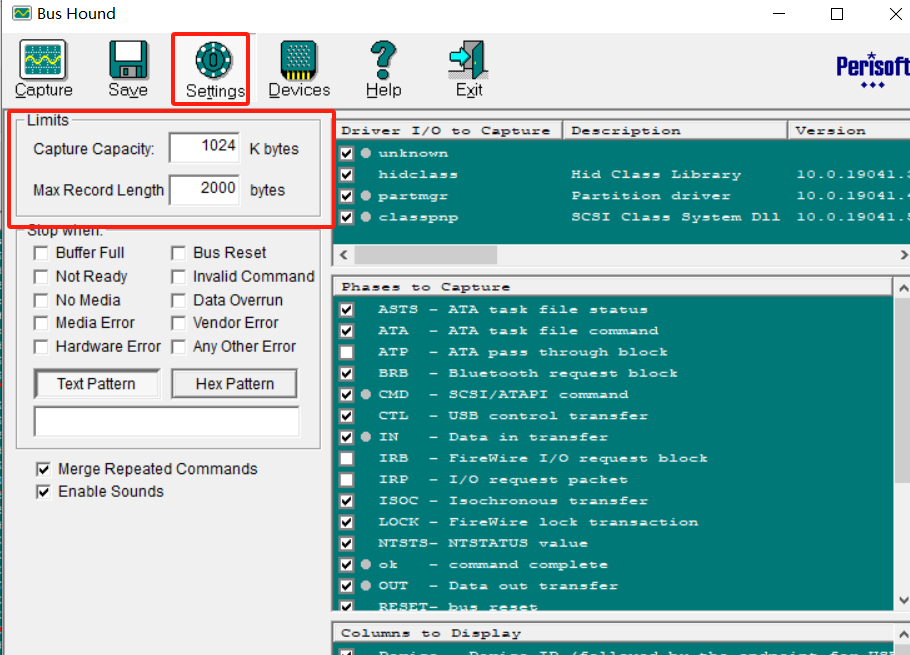Click the Version column header

[x=849, y=131]
